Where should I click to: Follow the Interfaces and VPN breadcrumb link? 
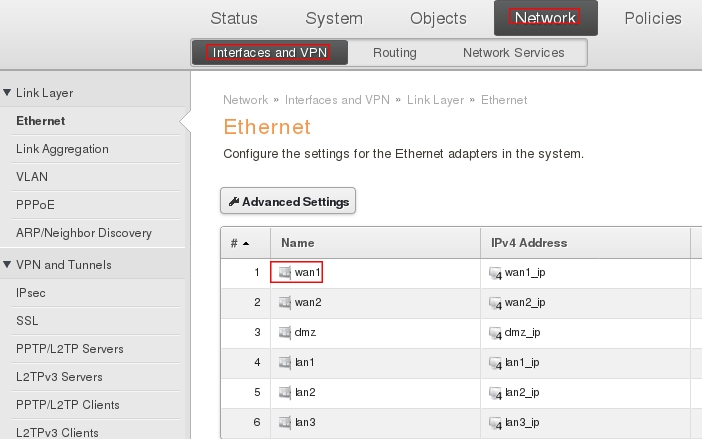click(336, 100)
